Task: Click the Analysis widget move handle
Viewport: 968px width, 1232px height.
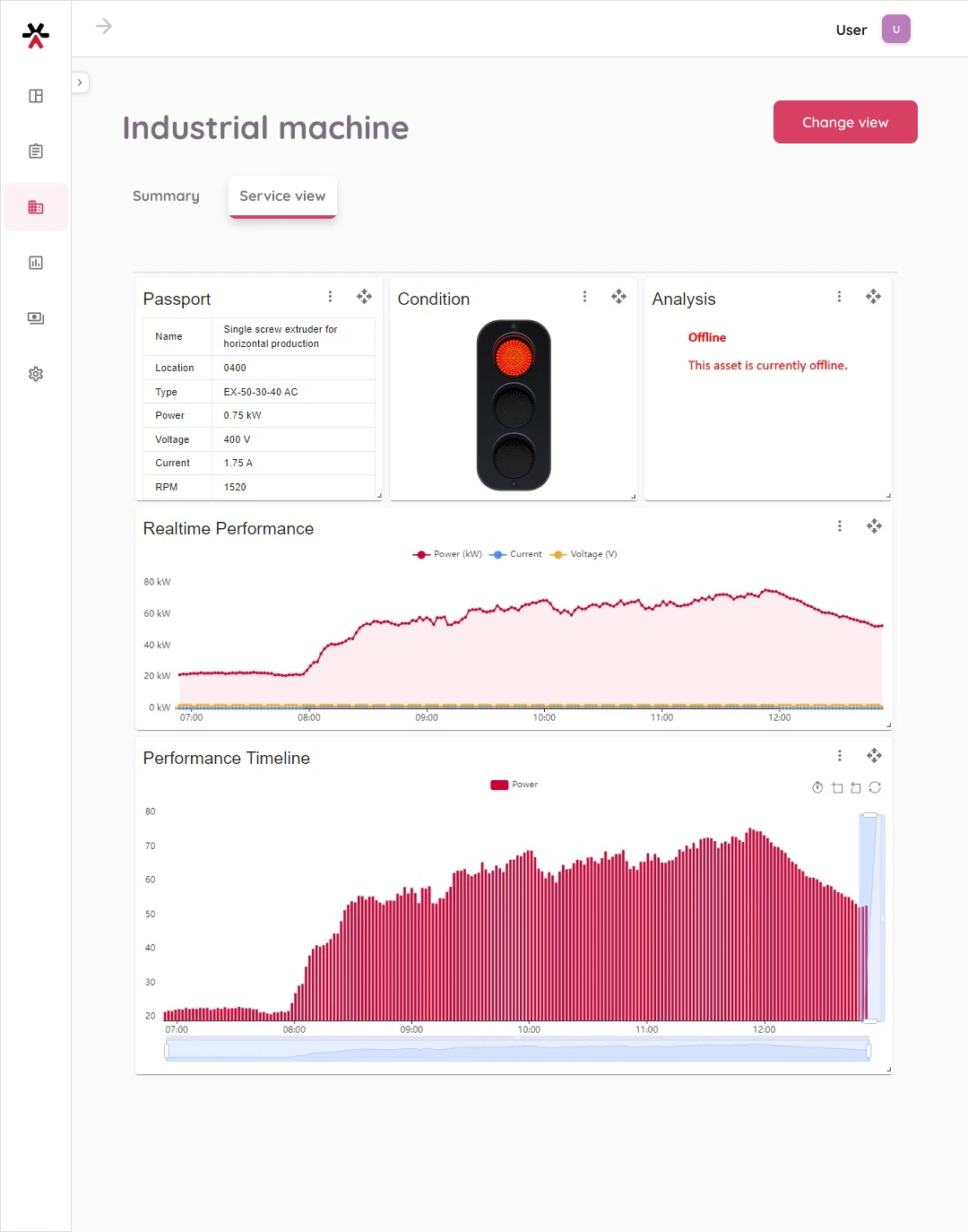Action: 873,297
